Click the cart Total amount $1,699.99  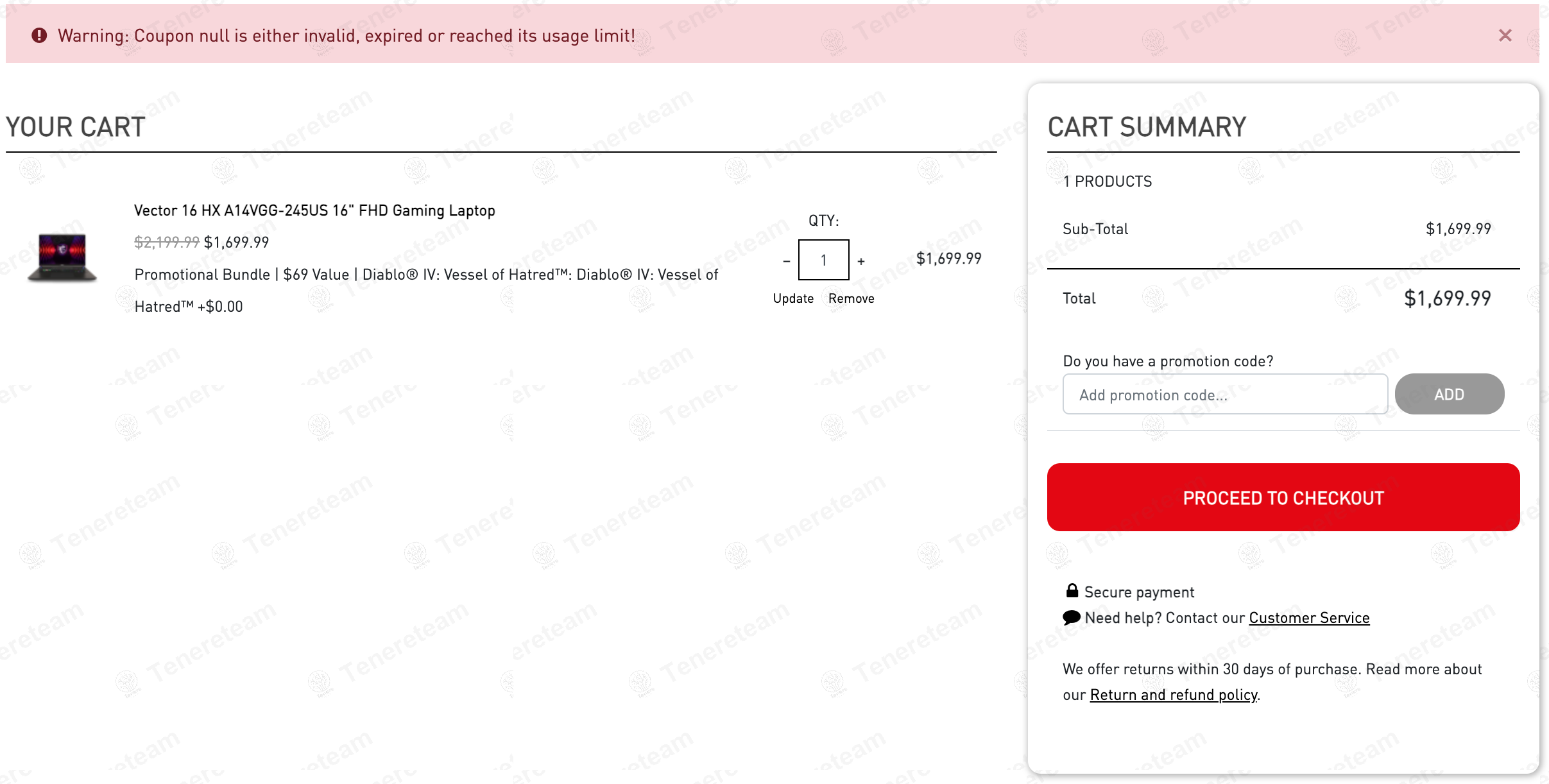[x=1447, y=298]
